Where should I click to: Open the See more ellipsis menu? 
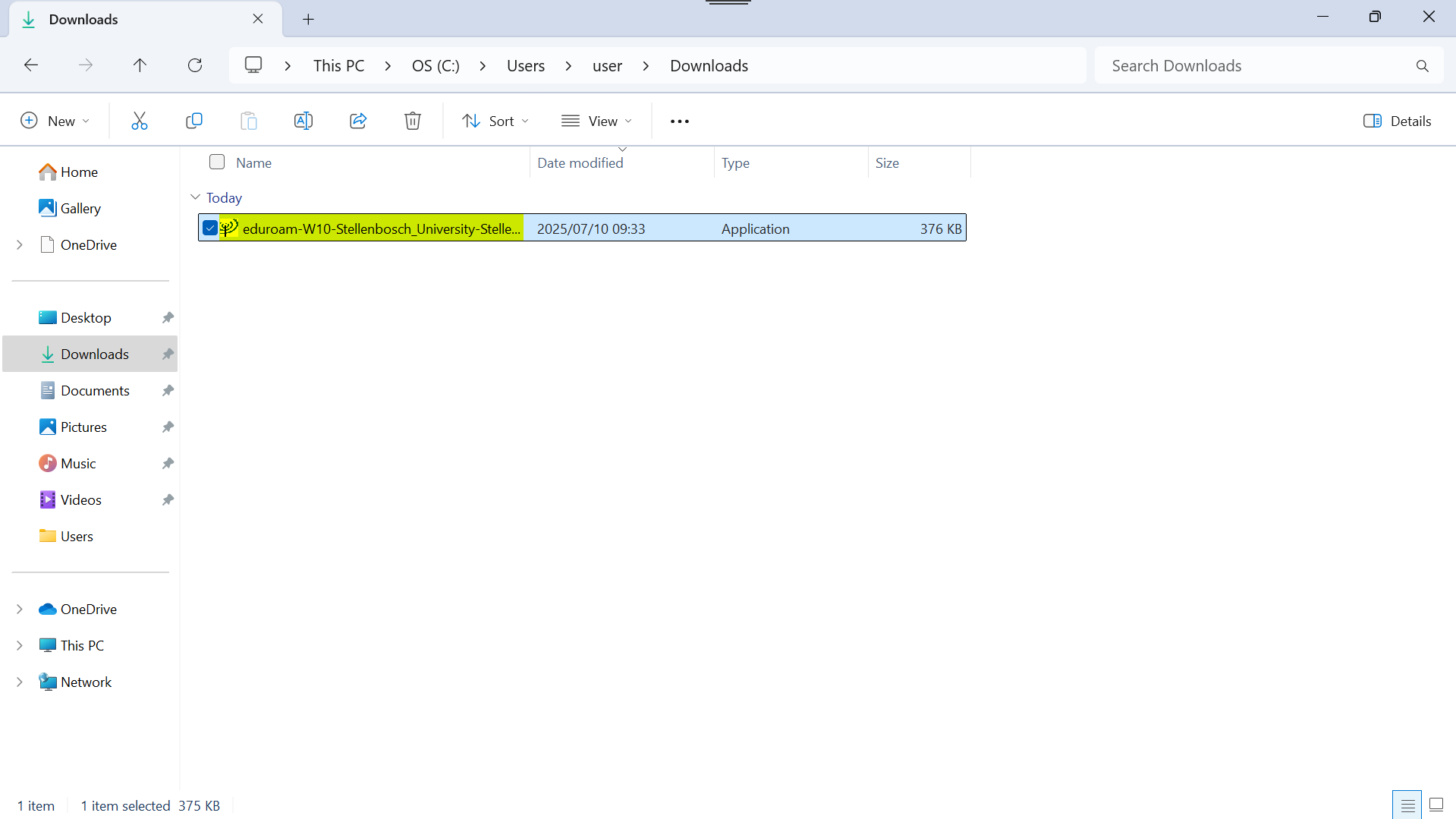pyautogui.click(x=680, y=121)
